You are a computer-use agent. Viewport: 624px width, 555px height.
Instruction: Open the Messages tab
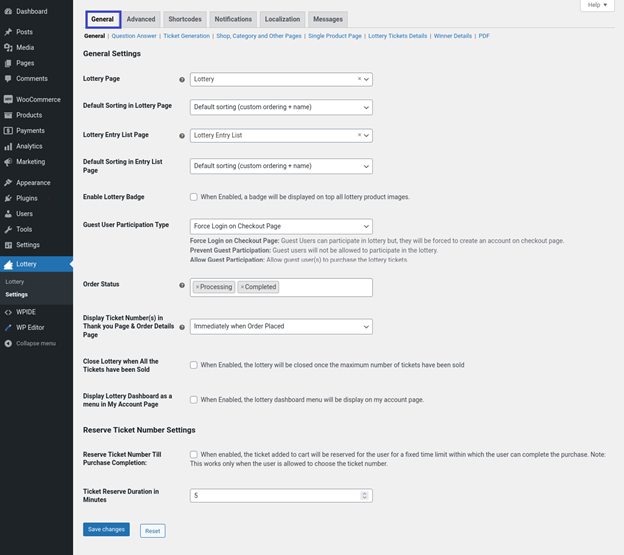(328, 19)
